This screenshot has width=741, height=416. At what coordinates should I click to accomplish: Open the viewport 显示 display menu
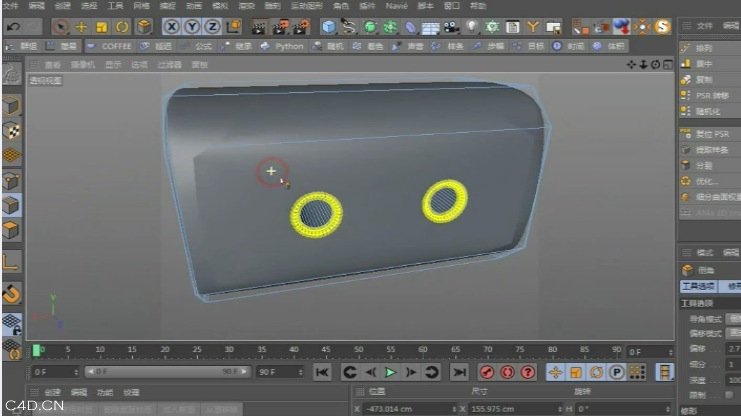pyautogui.click(x=113, y=65)
